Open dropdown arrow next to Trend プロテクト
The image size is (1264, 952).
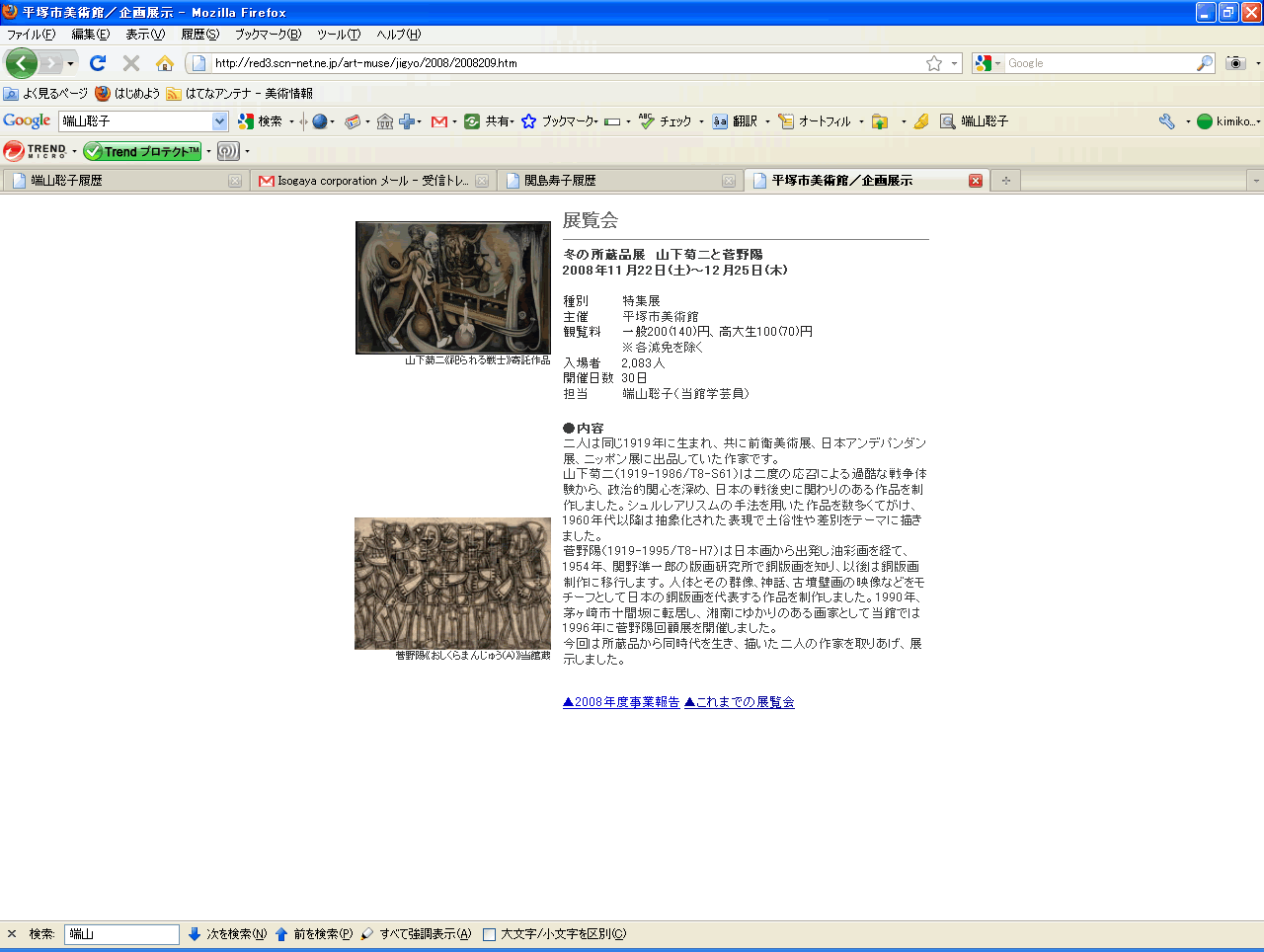coord(208,151)
